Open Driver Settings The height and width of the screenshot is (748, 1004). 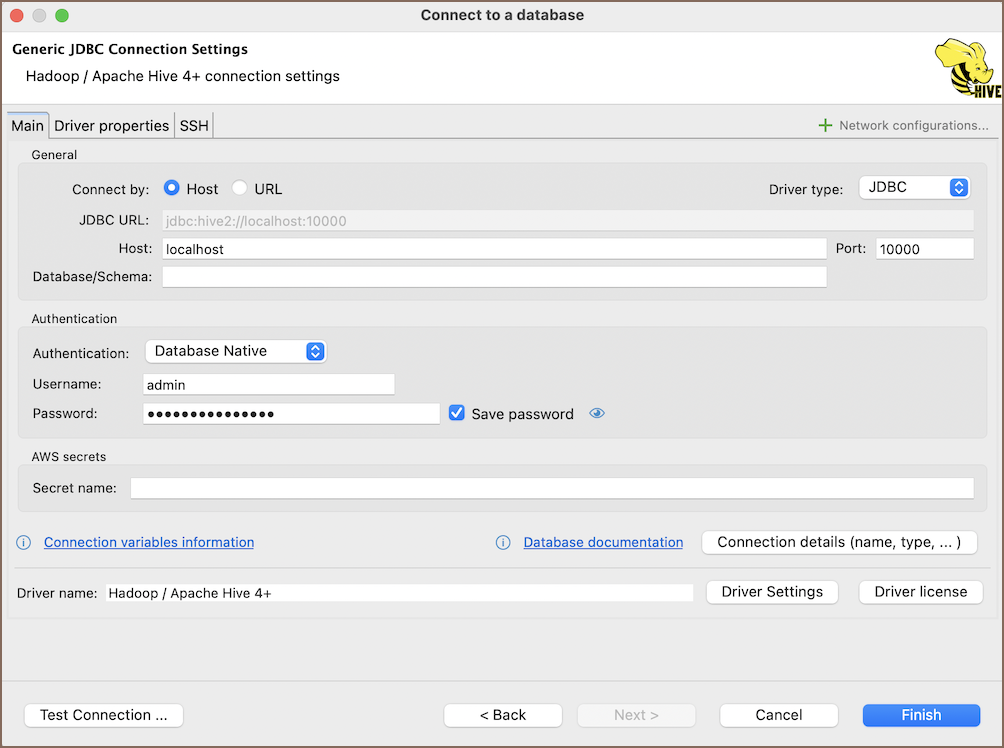click(772, 592)
